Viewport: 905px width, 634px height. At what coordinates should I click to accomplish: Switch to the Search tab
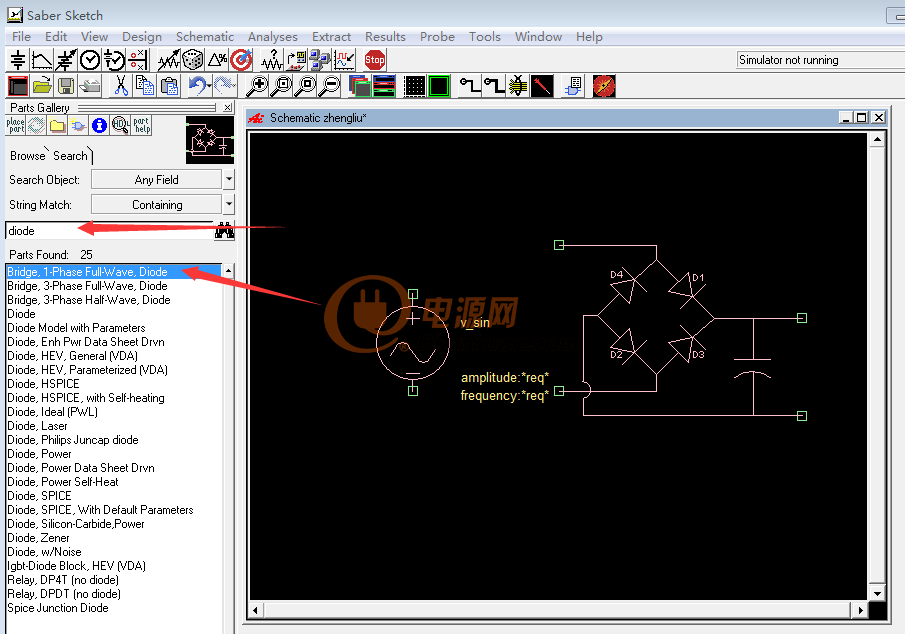tap(70, 156)
